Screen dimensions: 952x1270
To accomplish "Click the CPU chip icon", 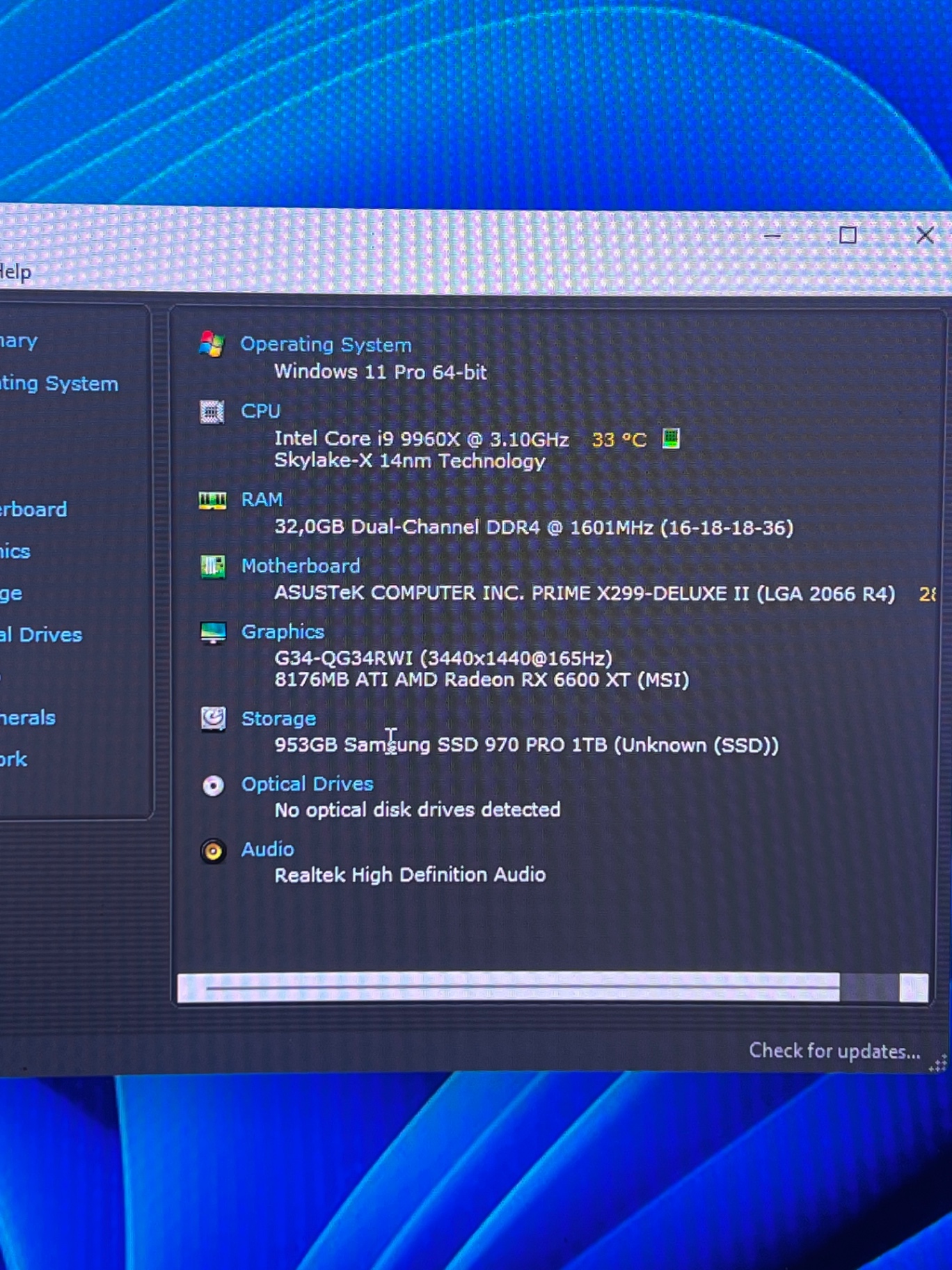I will click(212, 411).
